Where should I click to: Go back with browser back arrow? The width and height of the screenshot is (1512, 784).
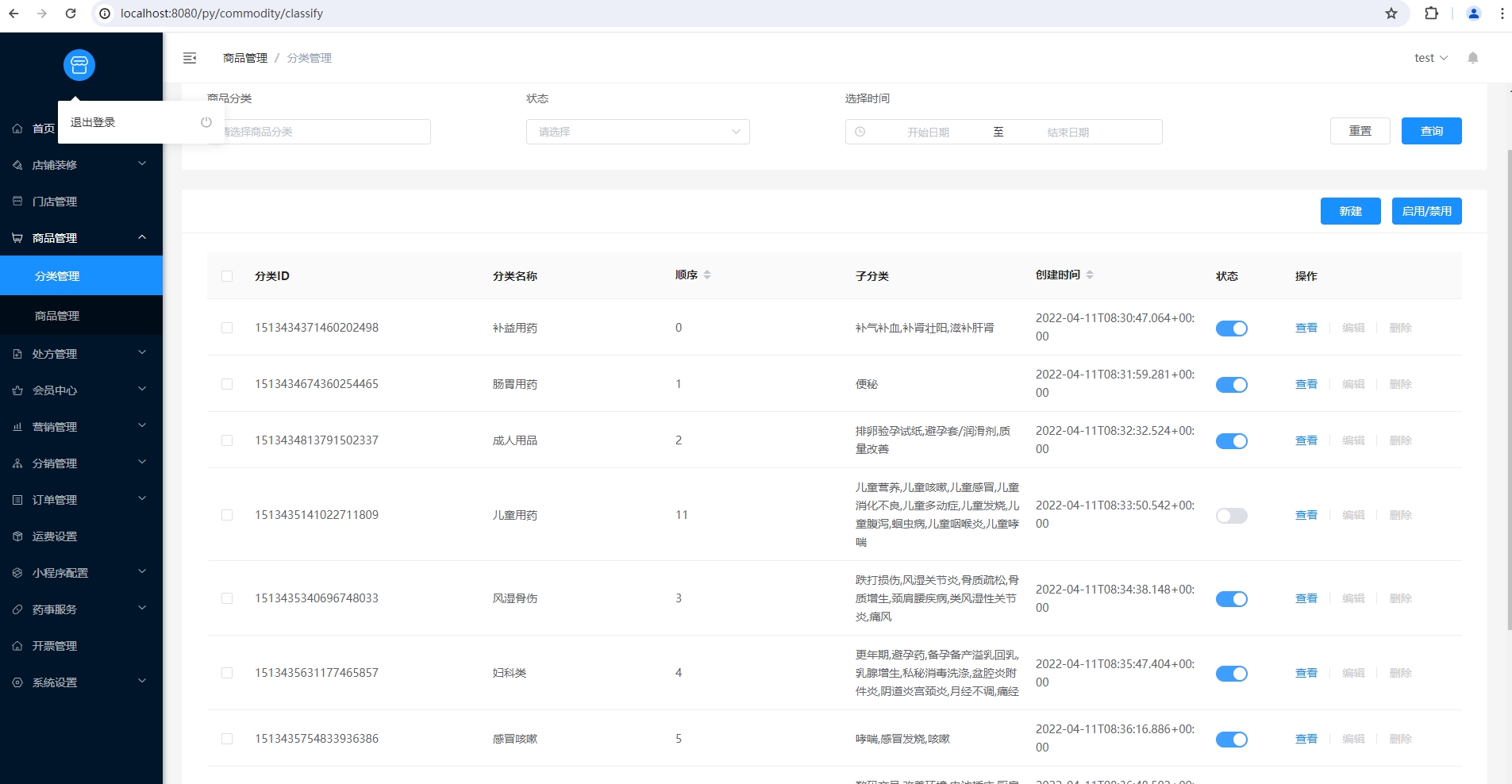[x=13, y=13]
